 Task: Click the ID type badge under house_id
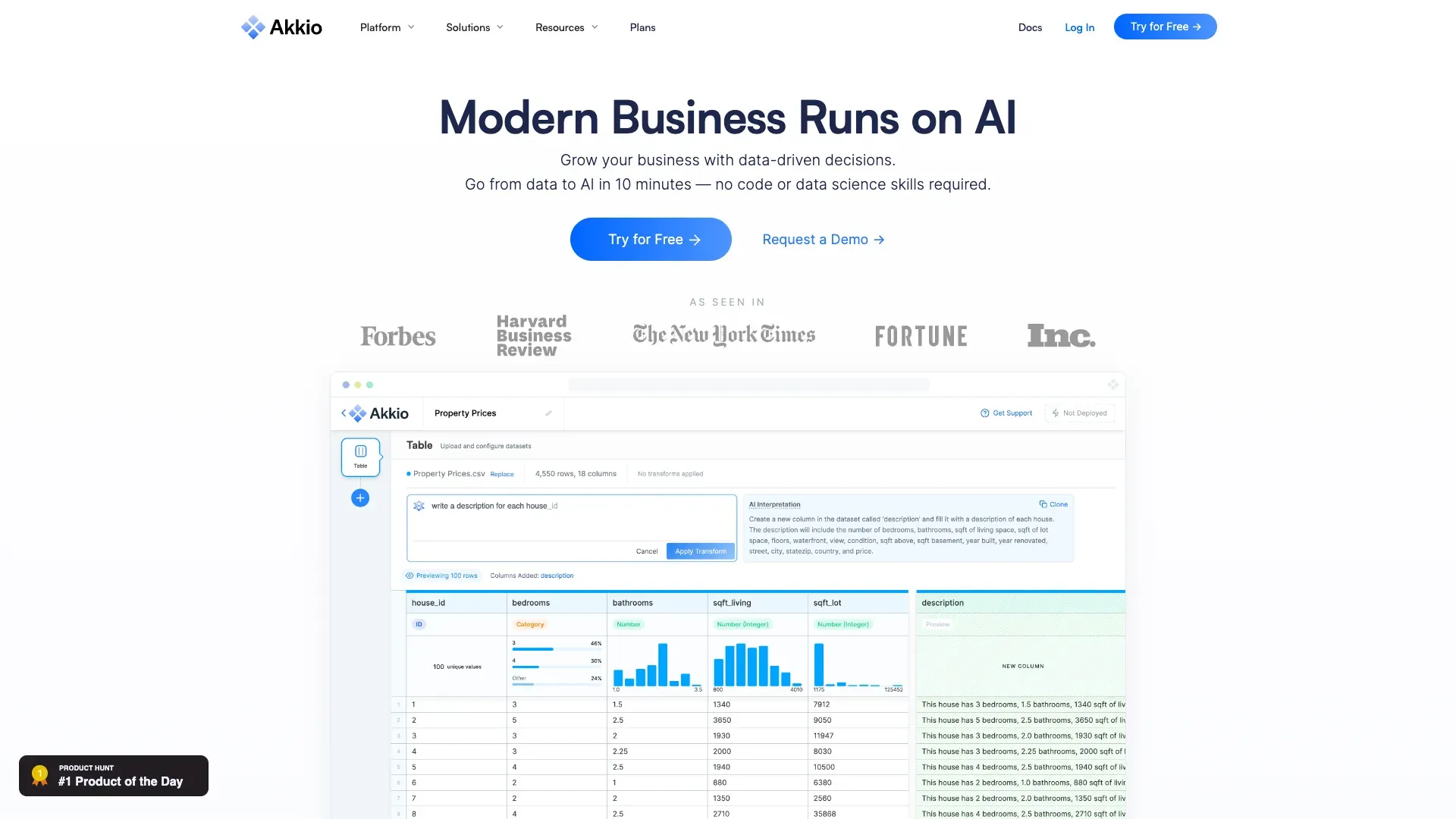pyautogui.click(x=419, y=625)
